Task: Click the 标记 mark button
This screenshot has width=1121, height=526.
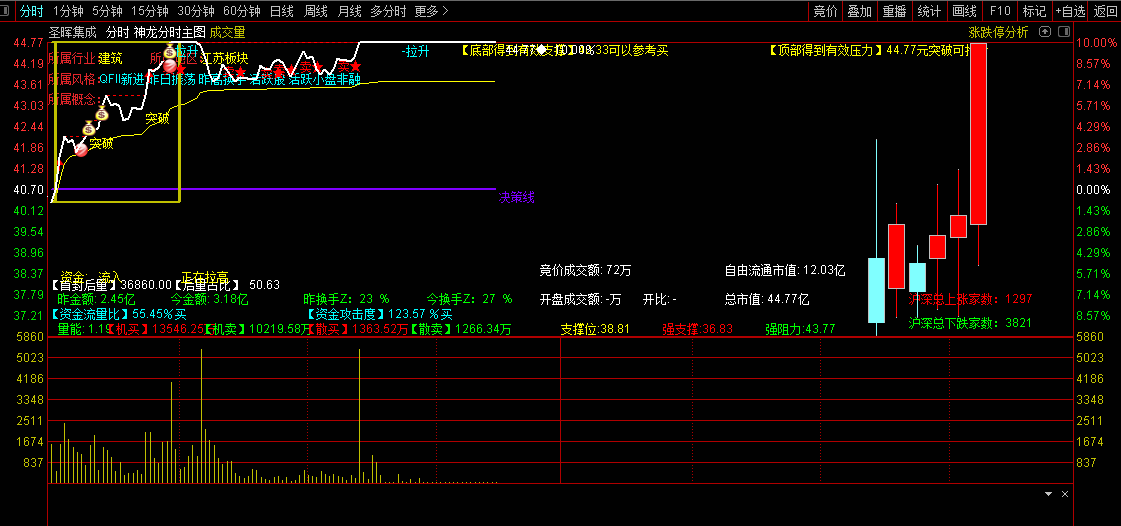Action: [x=1034, y=11]
